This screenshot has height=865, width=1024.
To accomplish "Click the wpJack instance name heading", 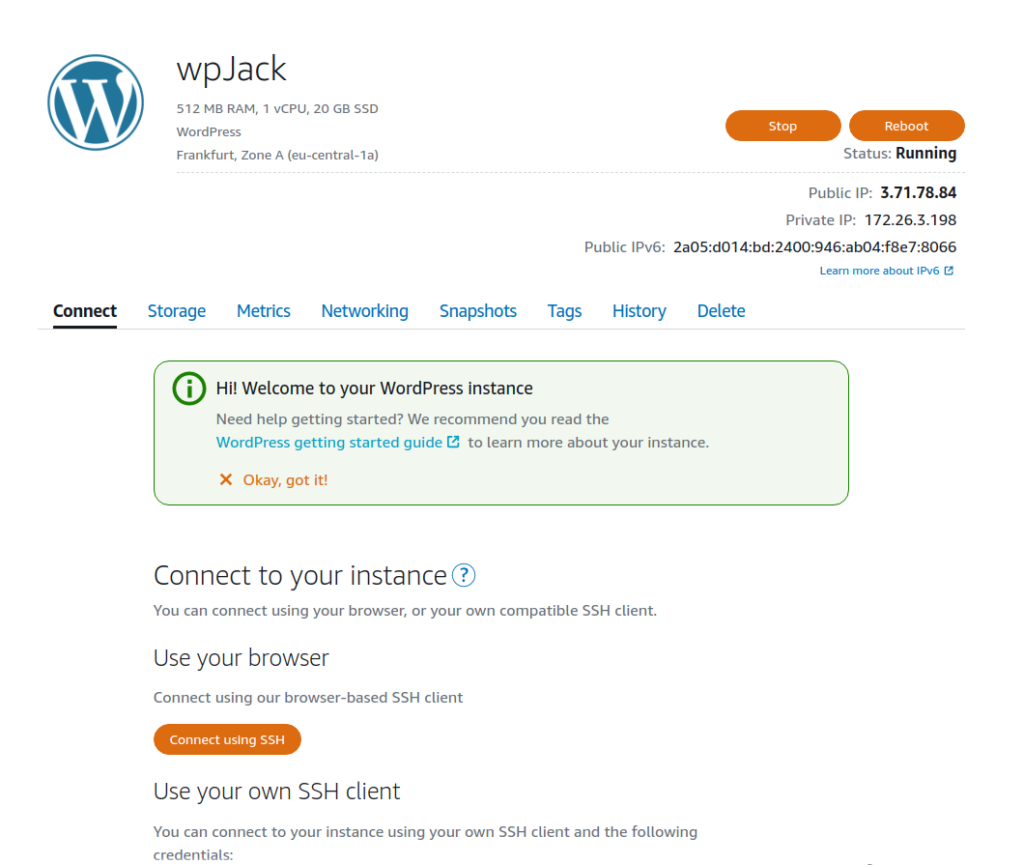I will tap(231, 69).
